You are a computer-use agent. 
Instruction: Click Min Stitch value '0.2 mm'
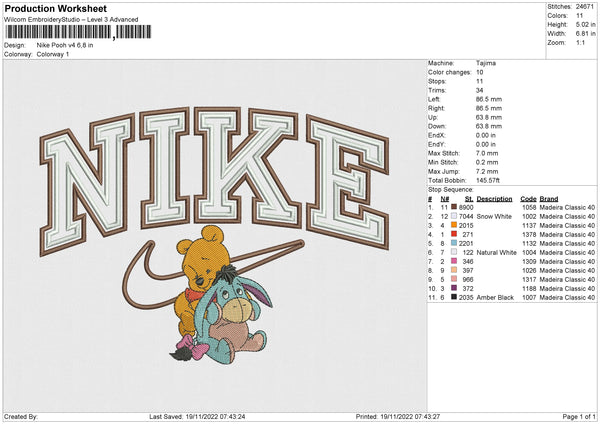[x=487, y=162]
